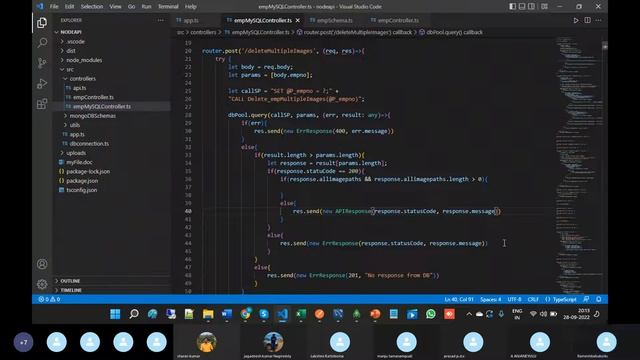Open Customize Layout icon
Viewport: 640px width, 360px height.
point(544,7)
